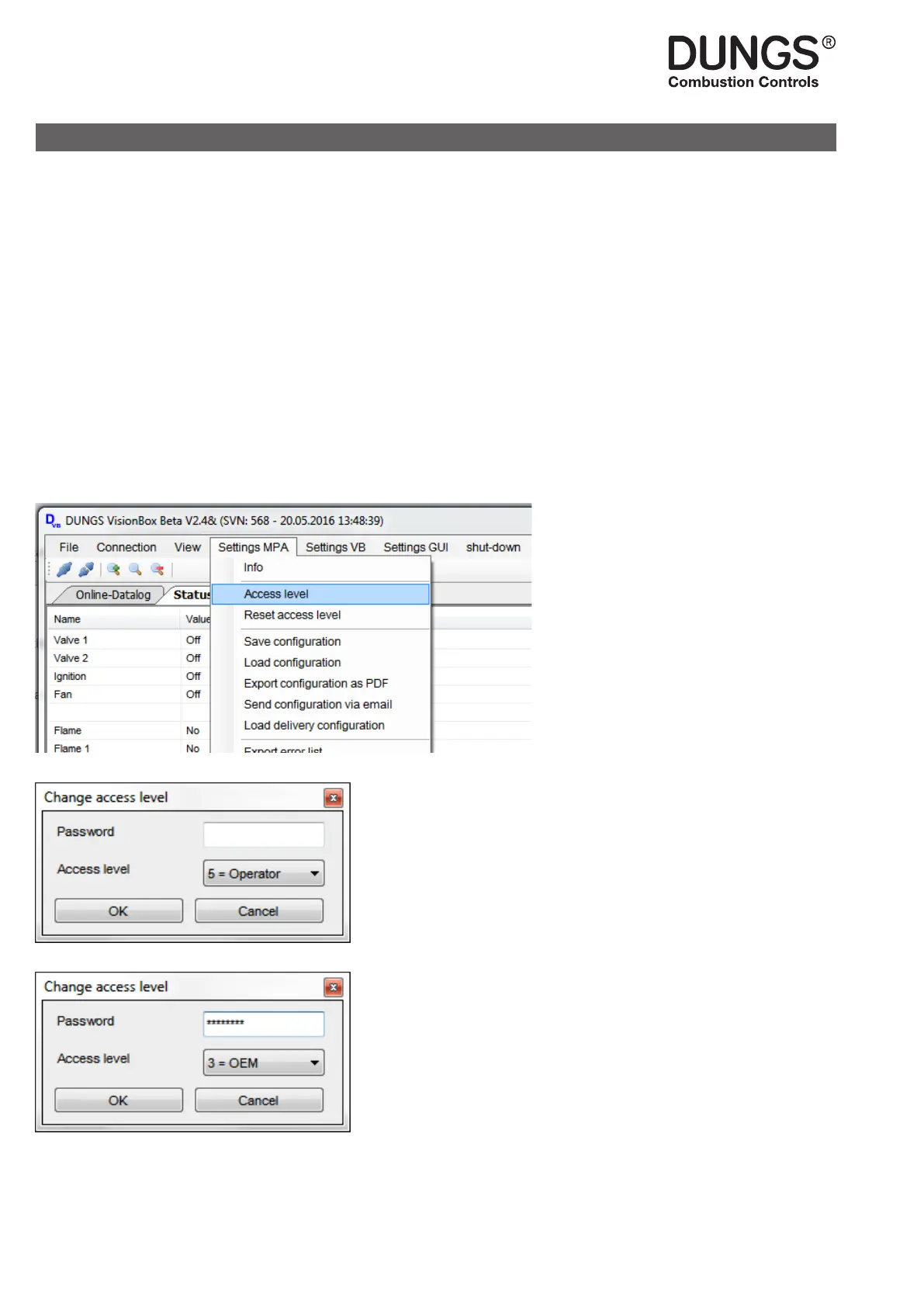Select the Valve 1 row name

(x=71, y=640)
